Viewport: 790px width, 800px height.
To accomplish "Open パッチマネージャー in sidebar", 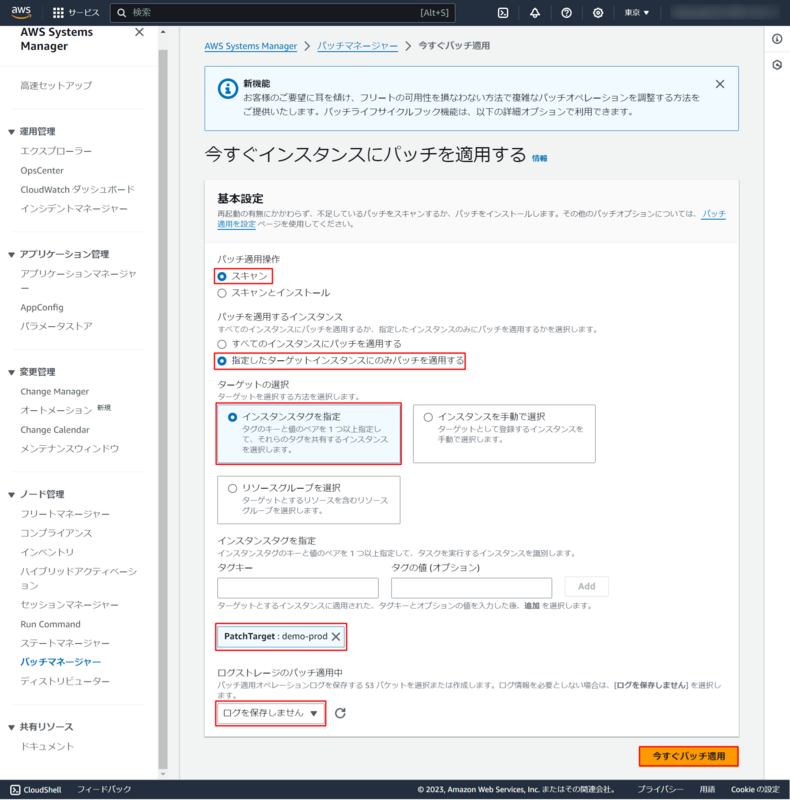I will pos(61,662).
